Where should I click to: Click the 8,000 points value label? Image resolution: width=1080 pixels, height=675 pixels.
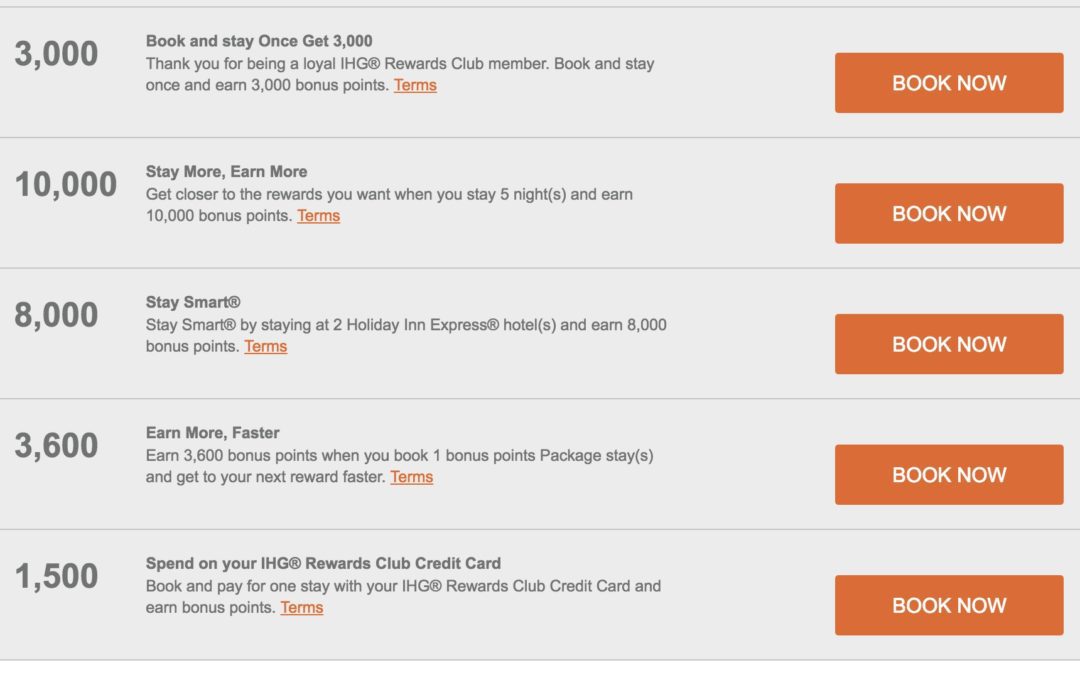57,313
